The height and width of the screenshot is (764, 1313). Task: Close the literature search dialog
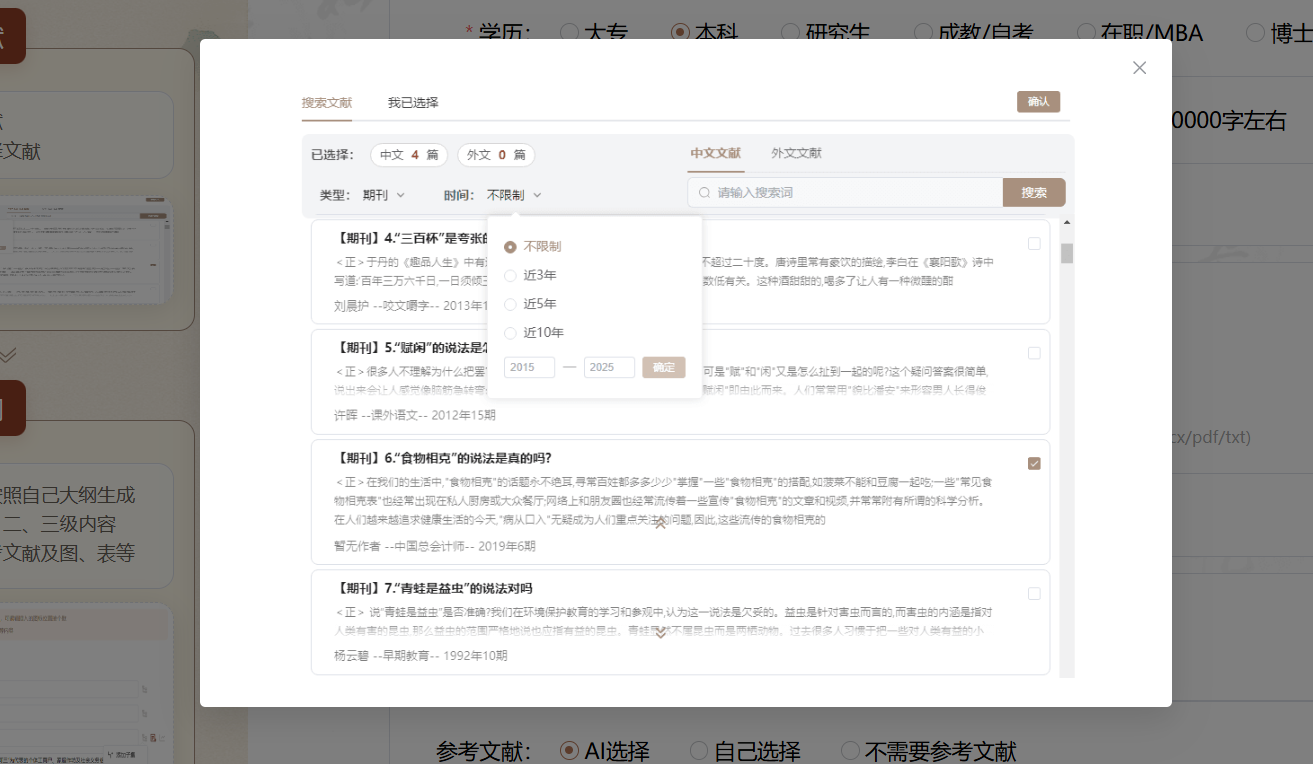[1139, 68]
